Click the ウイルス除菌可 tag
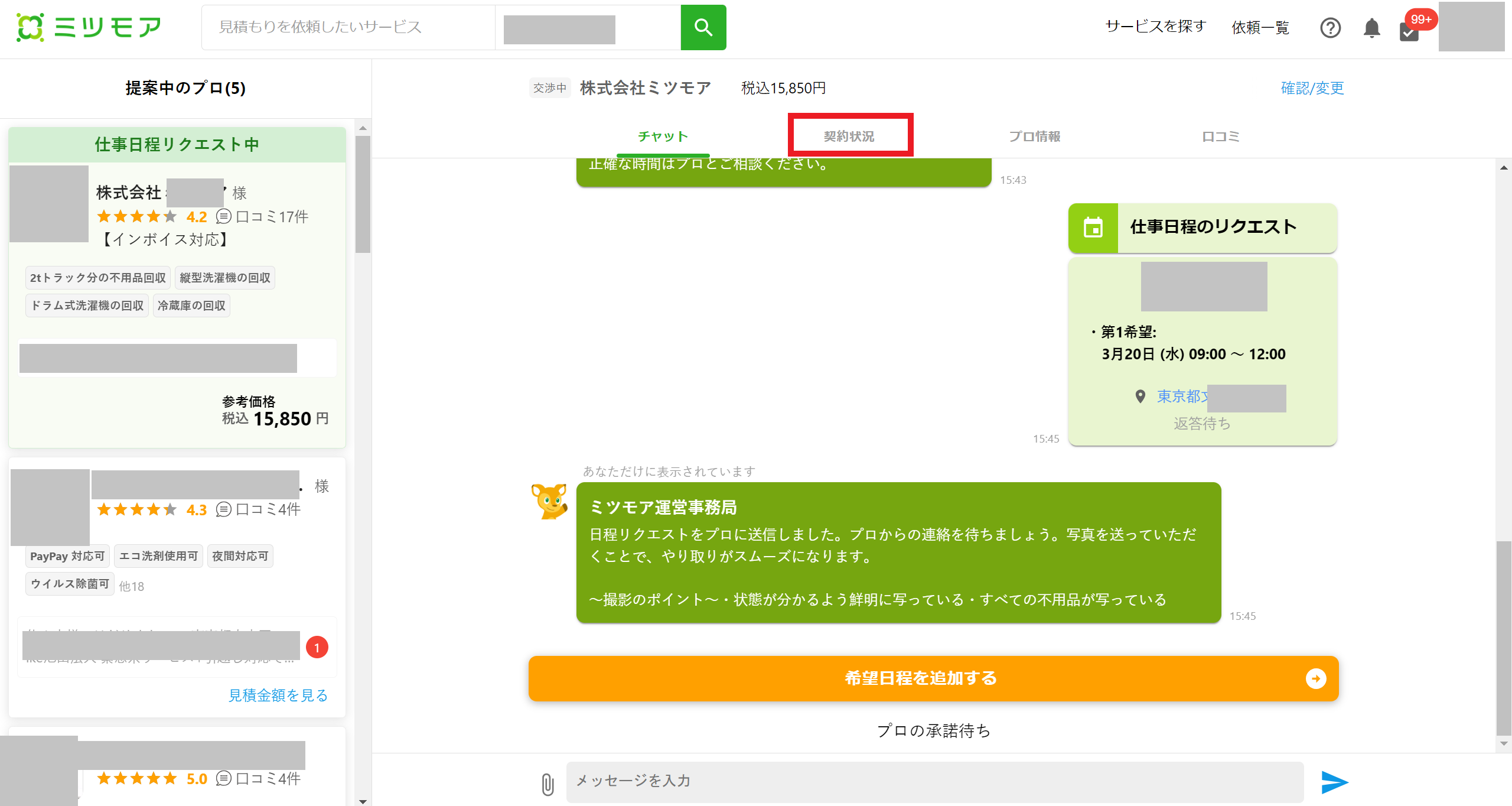Screen dimensions: 1512x806 coord(70,584)
